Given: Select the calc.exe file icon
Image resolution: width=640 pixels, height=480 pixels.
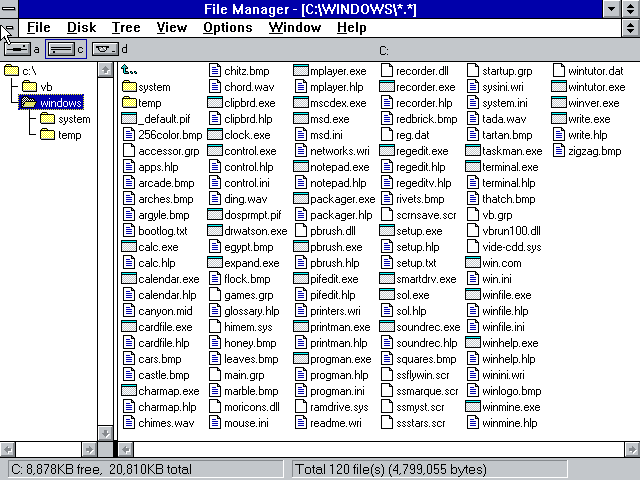Looking at the screenshot, I should pyautogui.click(x=129, y=247).
